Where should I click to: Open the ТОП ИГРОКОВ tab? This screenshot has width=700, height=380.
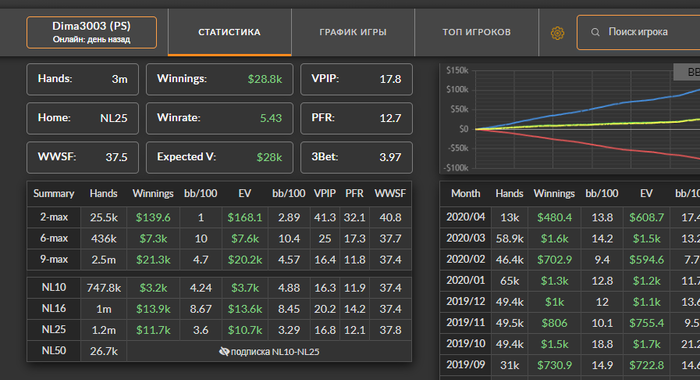[476, 32]
